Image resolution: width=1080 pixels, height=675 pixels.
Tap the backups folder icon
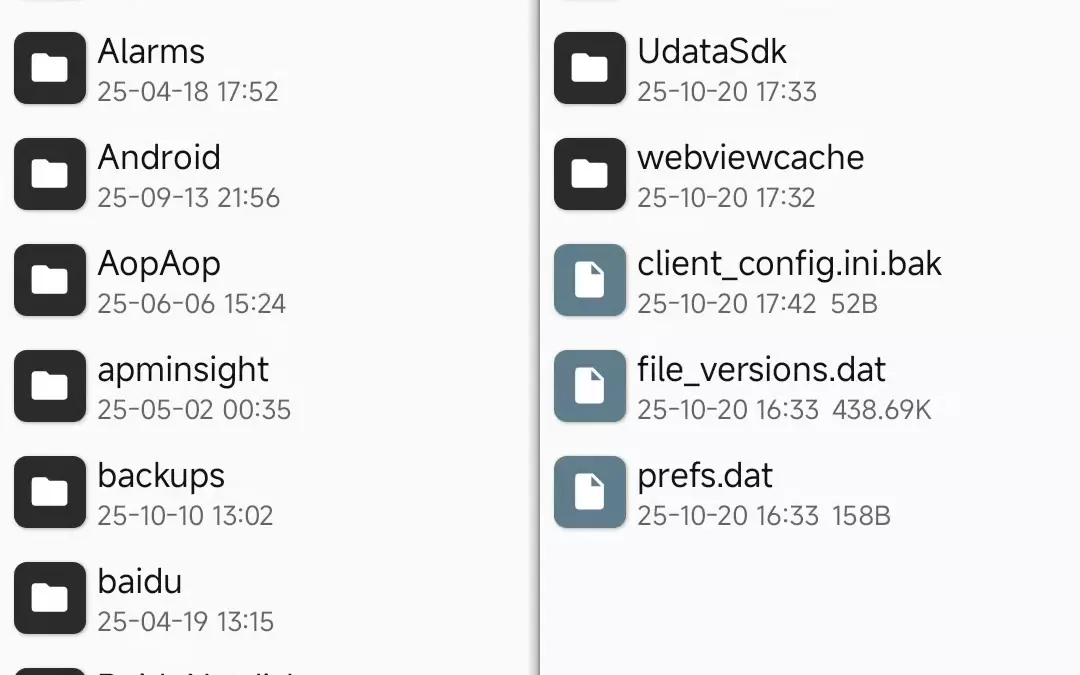(x=49, y=492)
